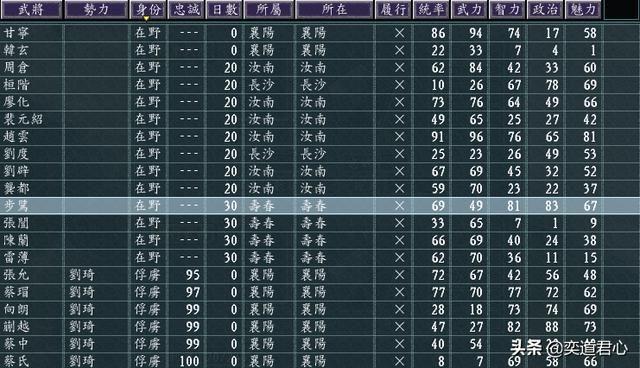Click the X mark in 雷薄's row
Viewport: 640px width, 368px height.
[x=400, y=257]
